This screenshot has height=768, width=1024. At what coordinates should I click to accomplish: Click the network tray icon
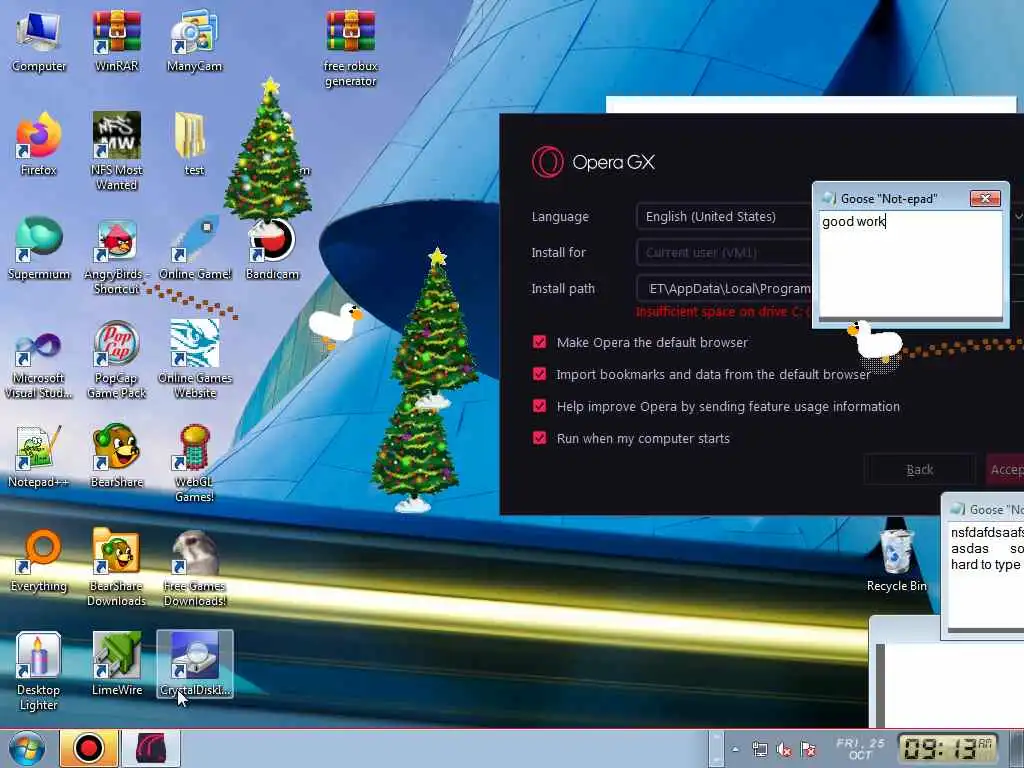click(759, 750)
